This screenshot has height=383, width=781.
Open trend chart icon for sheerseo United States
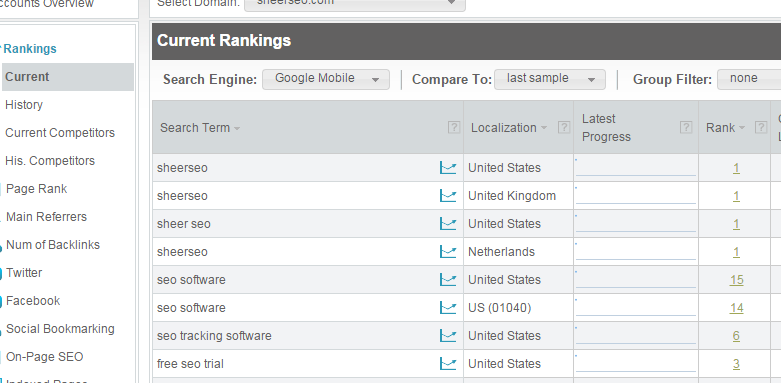coord(448,168)
